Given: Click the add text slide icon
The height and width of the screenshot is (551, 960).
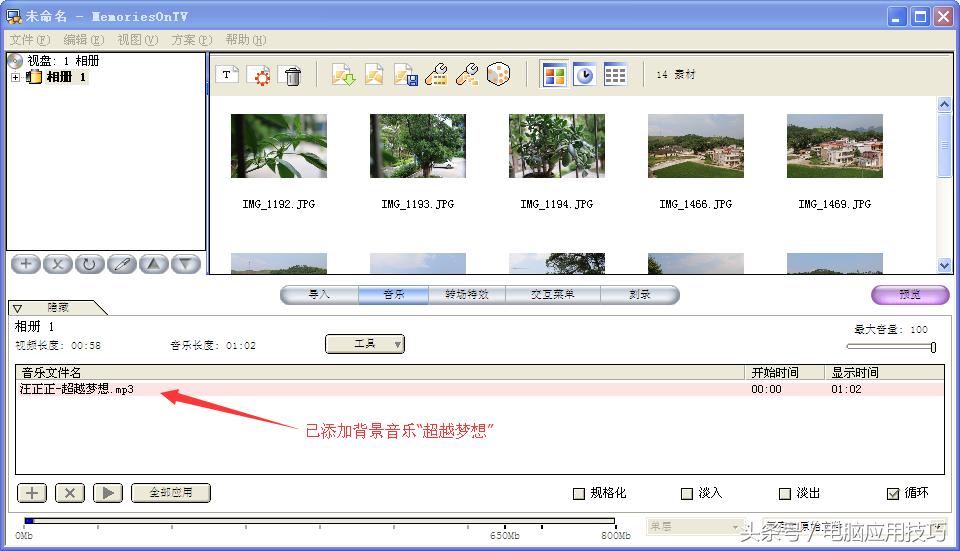Looking at the screenshot, I should [x=227, y=75].
